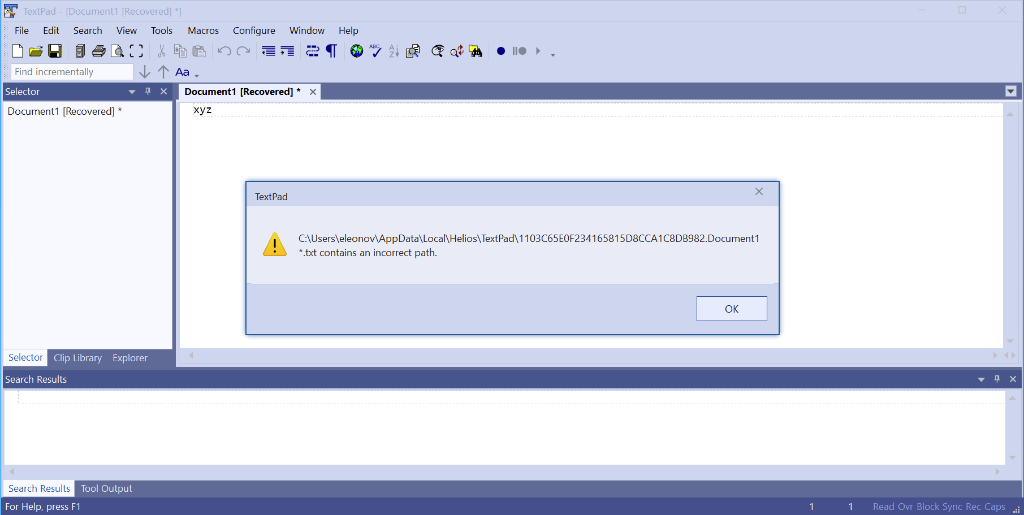Click the Copy toolbar icon
This screenshot has width=1024, height=515.
click(180, 51)
